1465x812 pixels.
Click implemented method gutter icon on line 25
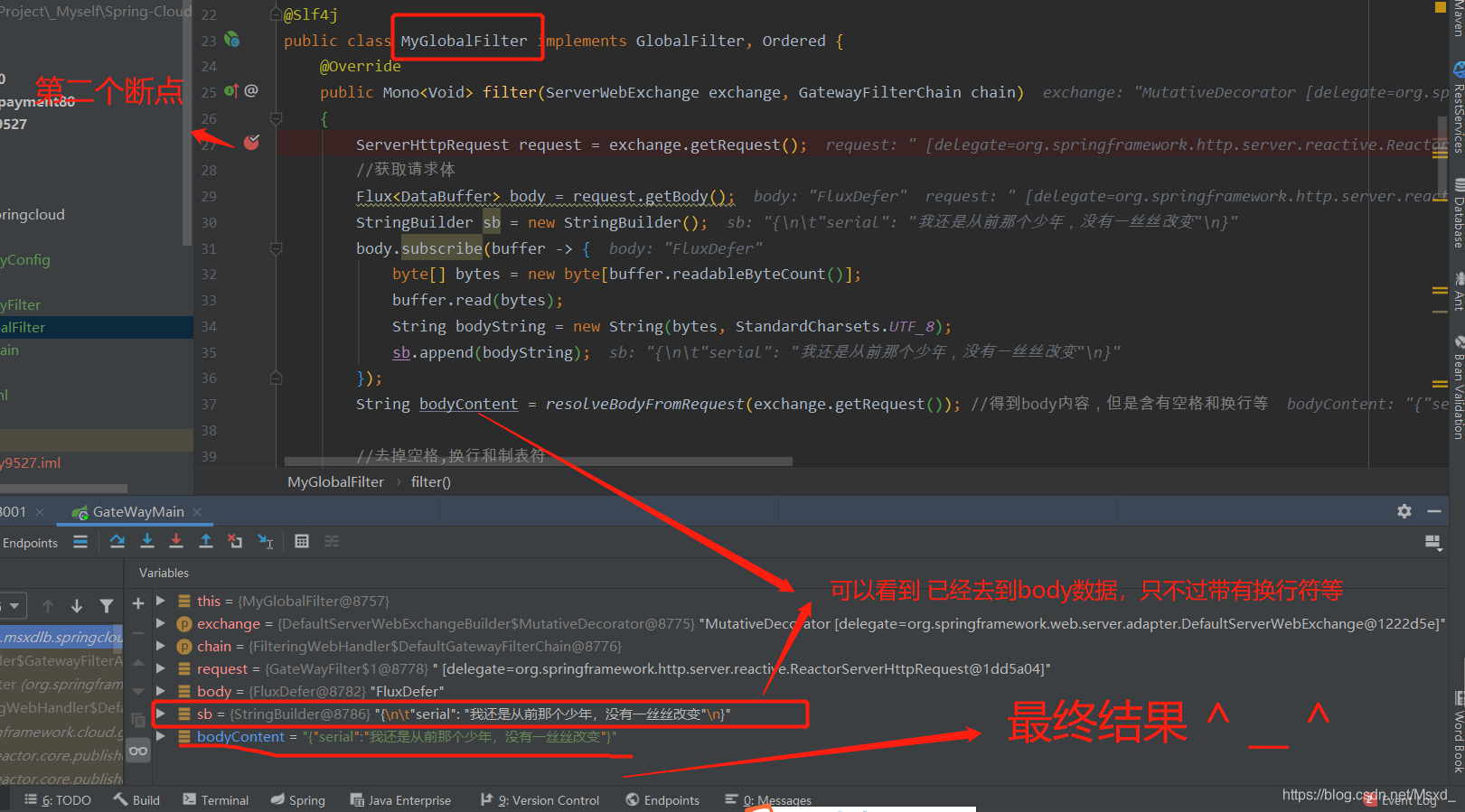(231, 91)
